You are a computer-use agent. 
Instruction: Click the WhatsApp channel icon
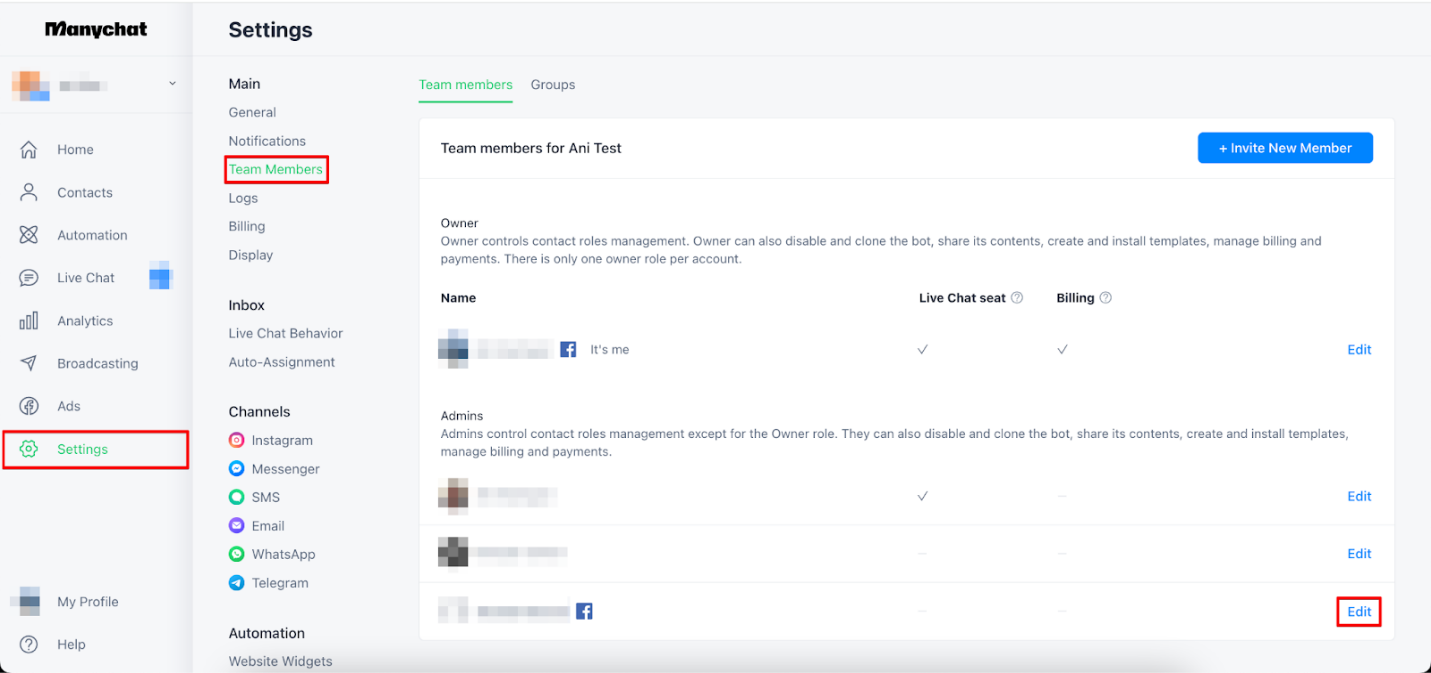tap(237, 554)
